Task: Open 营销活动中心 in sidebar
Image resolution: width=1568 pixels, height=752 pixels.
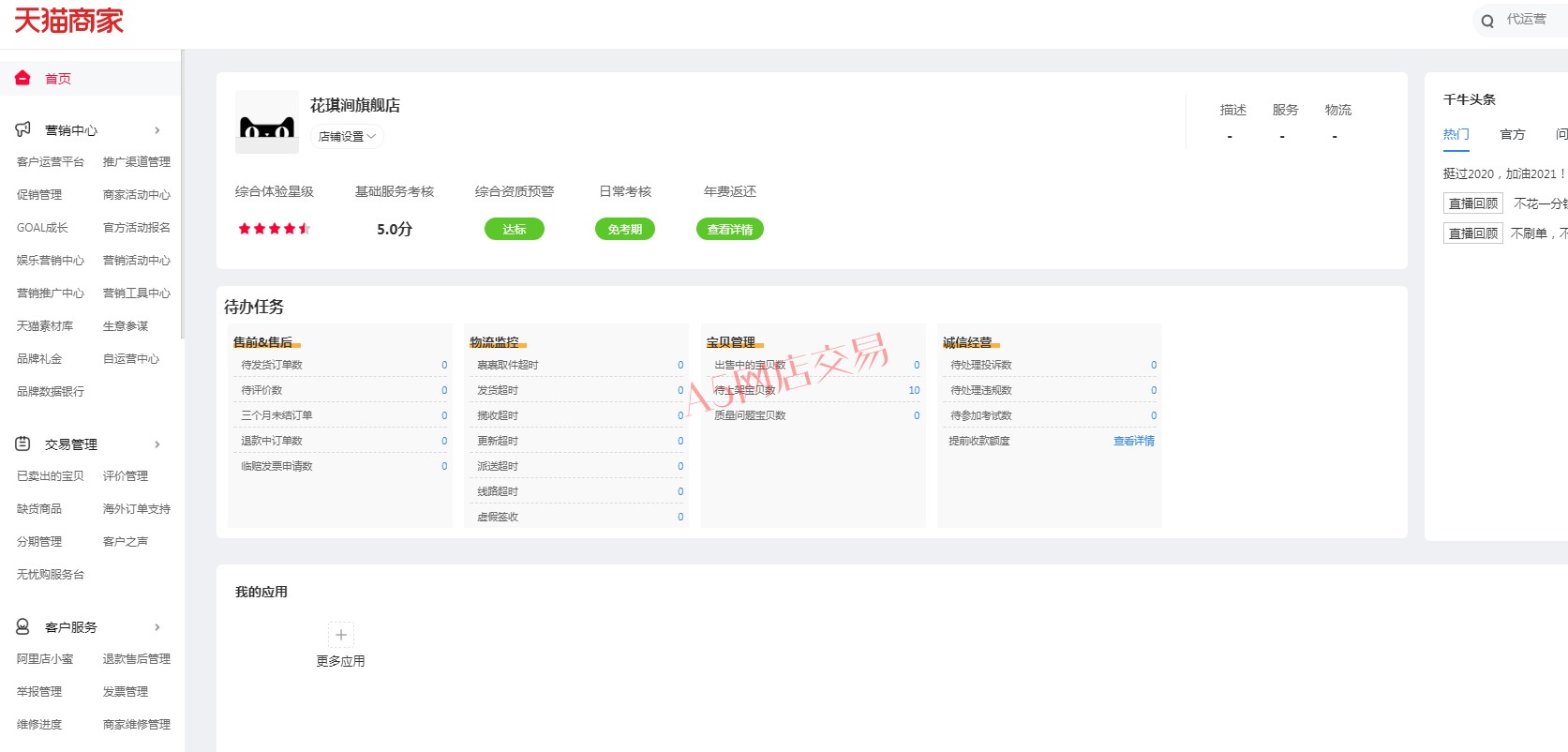Action: pyautogui.click(x=137, y=261)
